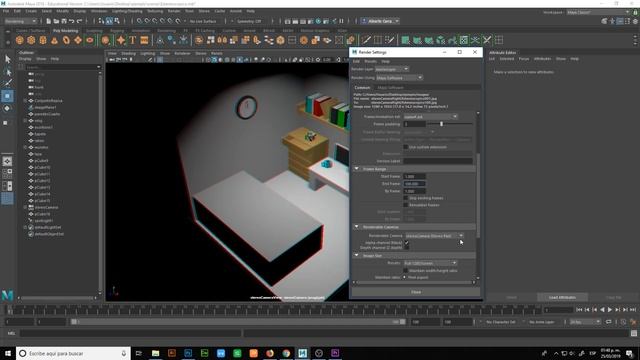
Task: Collapse the Frame Range section
Action: point(356,169)
